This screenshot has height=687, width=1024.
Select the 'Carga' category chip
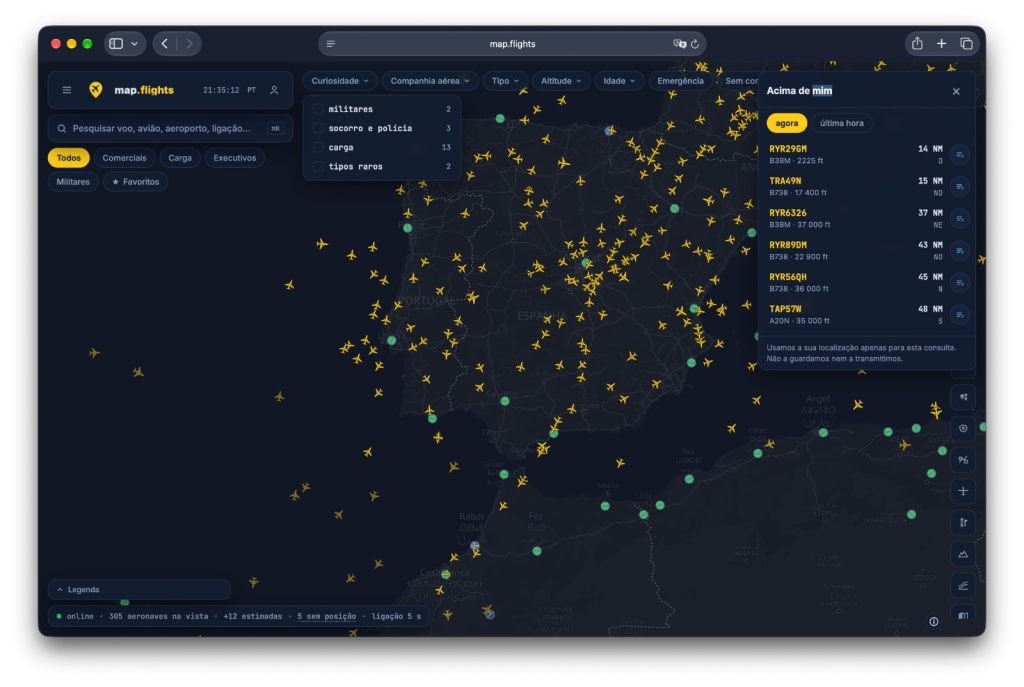(180, 158)
